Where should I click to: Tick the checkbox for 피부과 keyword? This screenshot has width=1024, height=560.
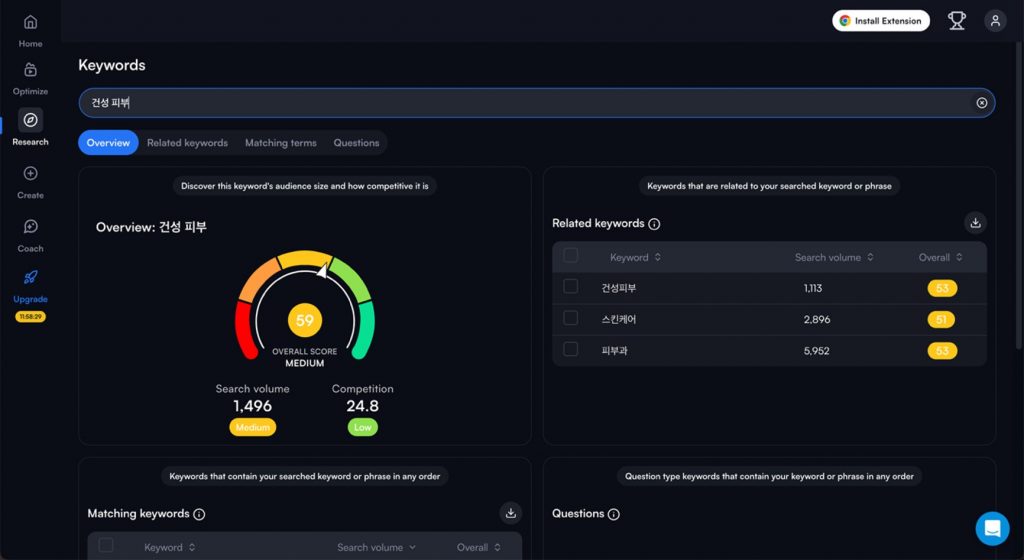[571, 350]
